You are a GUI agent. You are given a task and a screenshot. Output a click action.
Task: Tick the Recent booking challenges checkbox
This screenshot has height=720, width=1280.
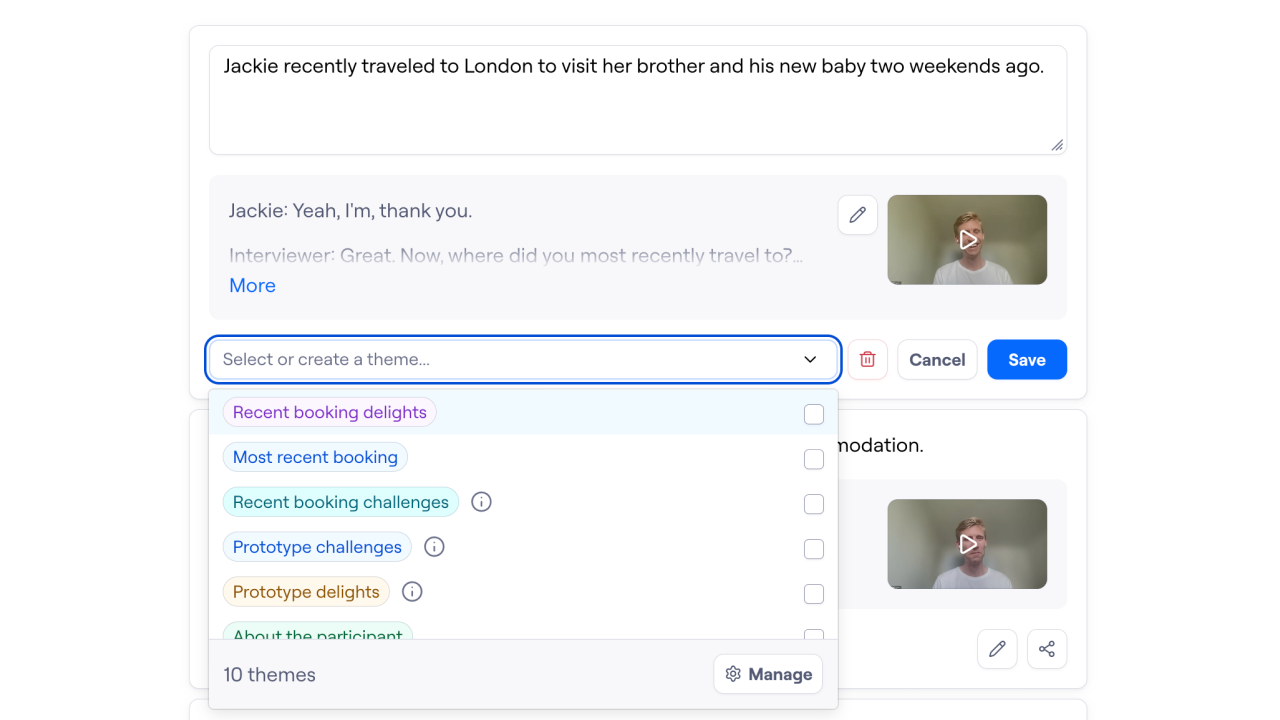coord(814,504)
